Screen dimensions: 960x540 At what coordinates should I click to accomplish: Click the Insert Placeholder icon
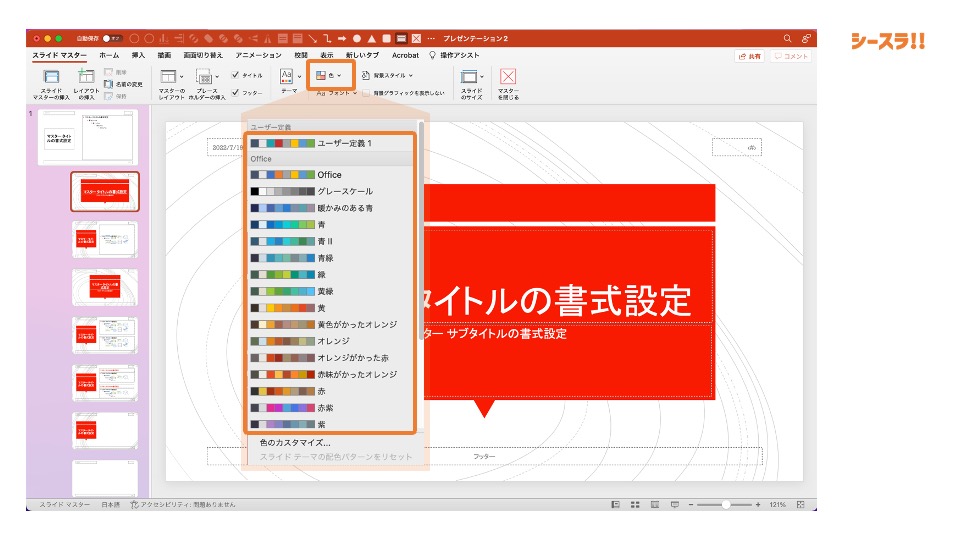click(x=204, y=77)
